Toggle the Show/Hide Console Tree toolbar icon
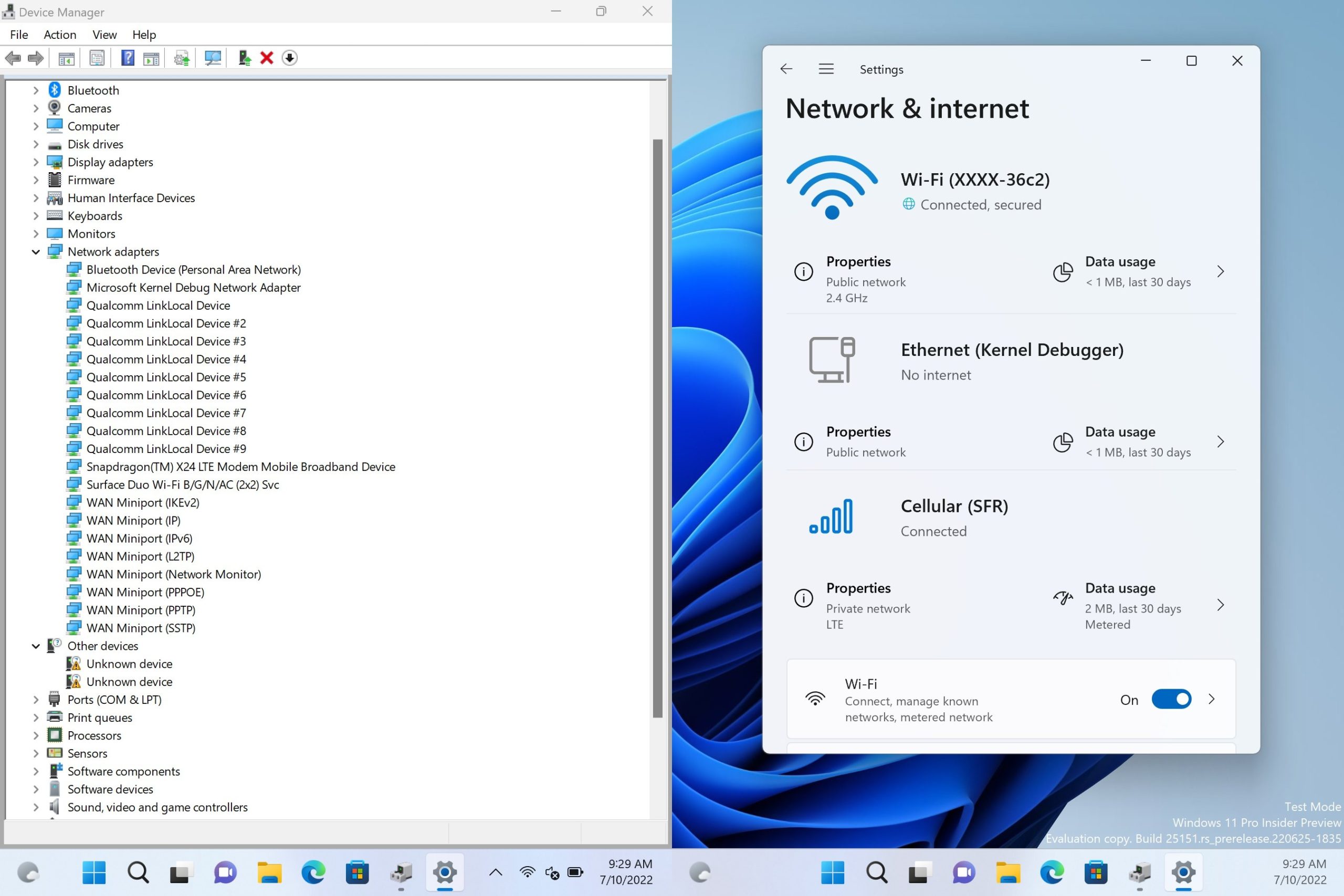This screenshot has width=1344, height=896. 66,58
